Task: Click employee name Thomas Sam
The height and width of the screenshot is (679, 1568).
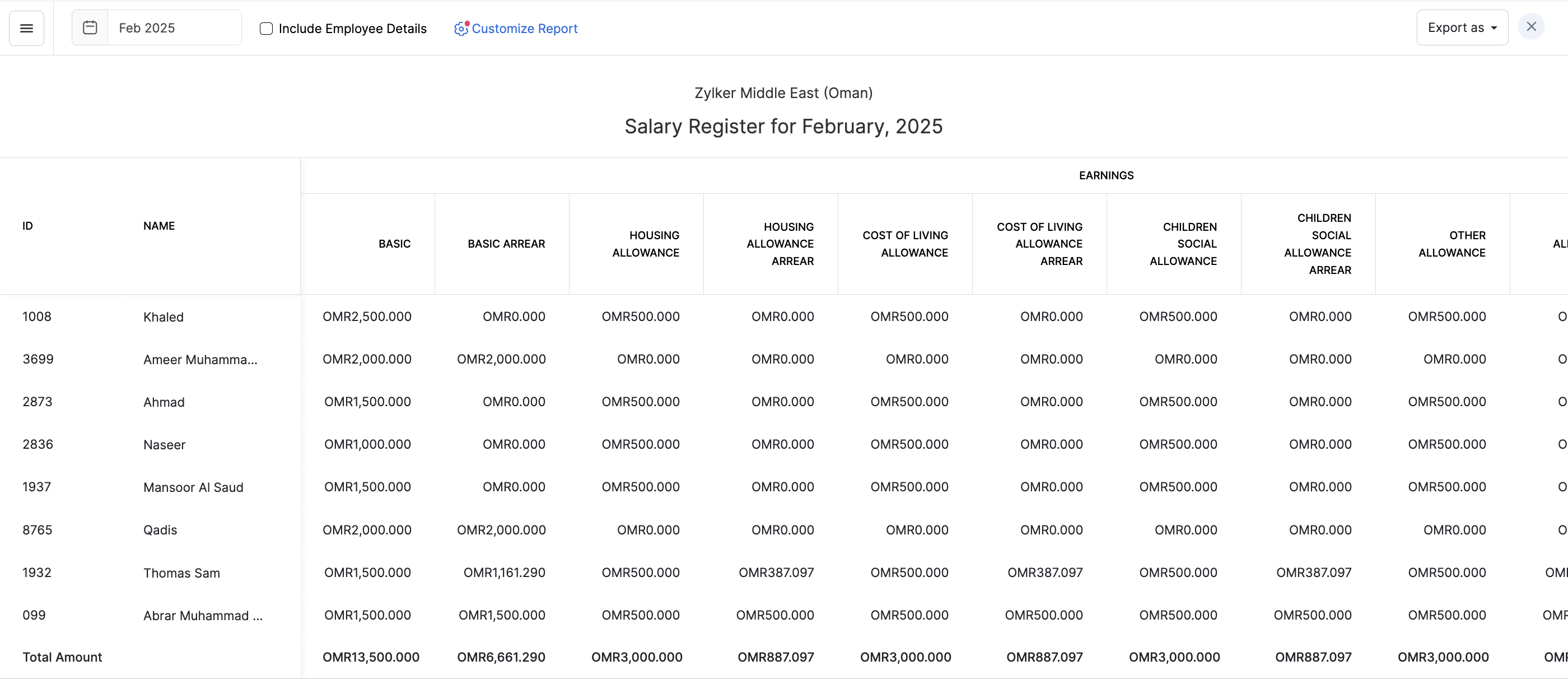Action: coord(181,573)
